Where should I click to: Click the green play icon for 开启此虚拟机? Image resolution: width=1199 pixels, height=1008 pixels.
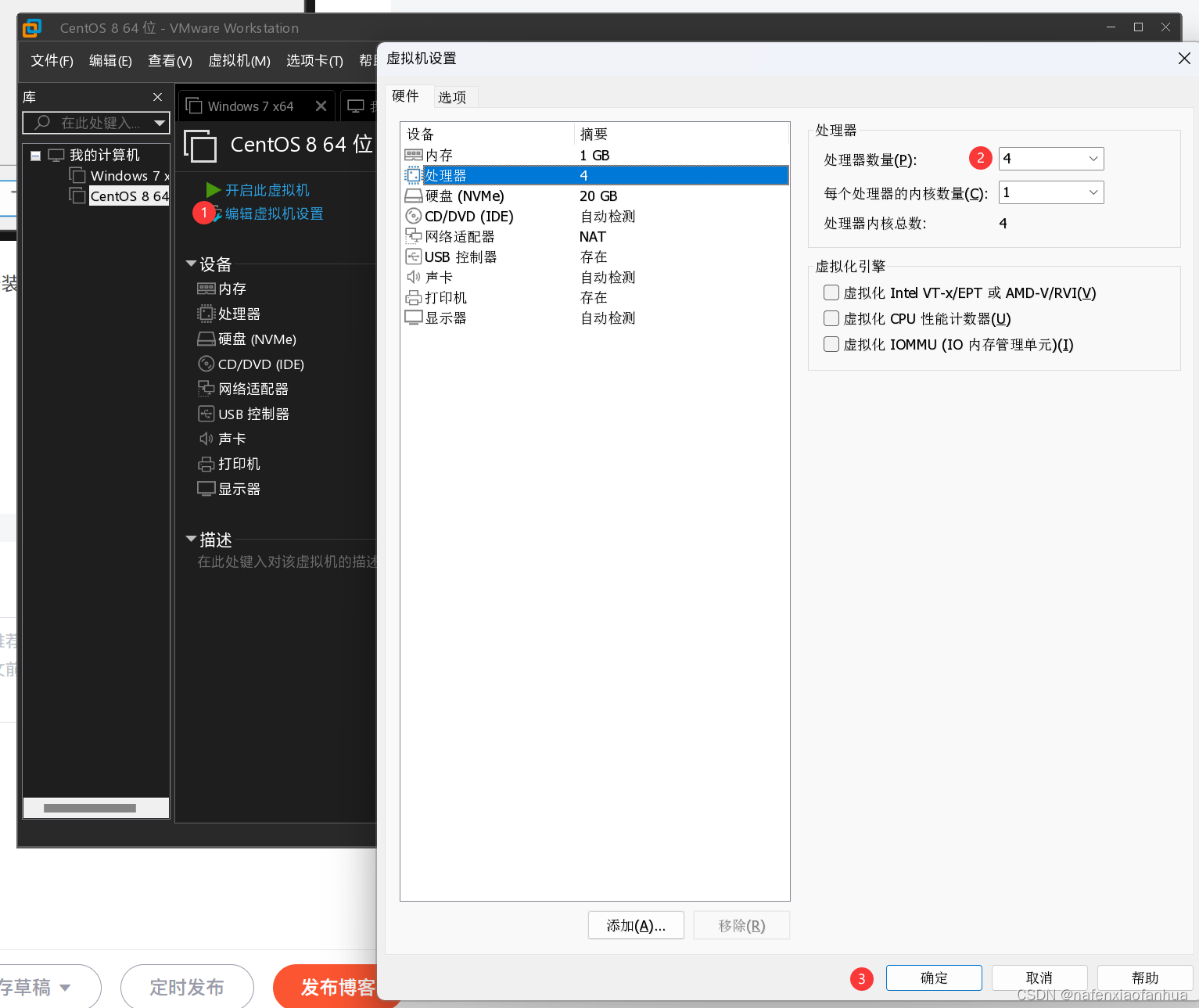coord(213,190)
